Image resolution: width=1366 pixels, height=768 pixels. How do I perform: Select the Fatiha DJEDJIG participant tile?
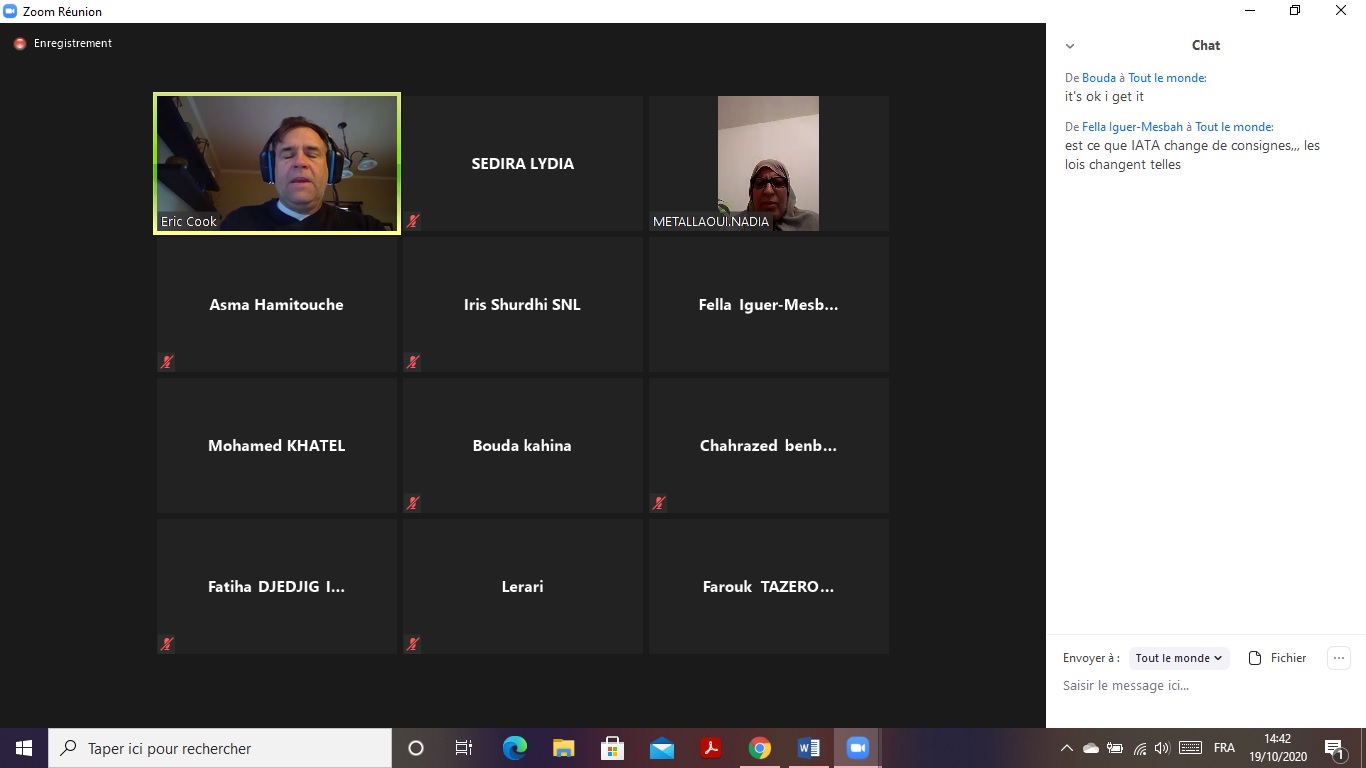pyautogui.click(x=277, y=587)
